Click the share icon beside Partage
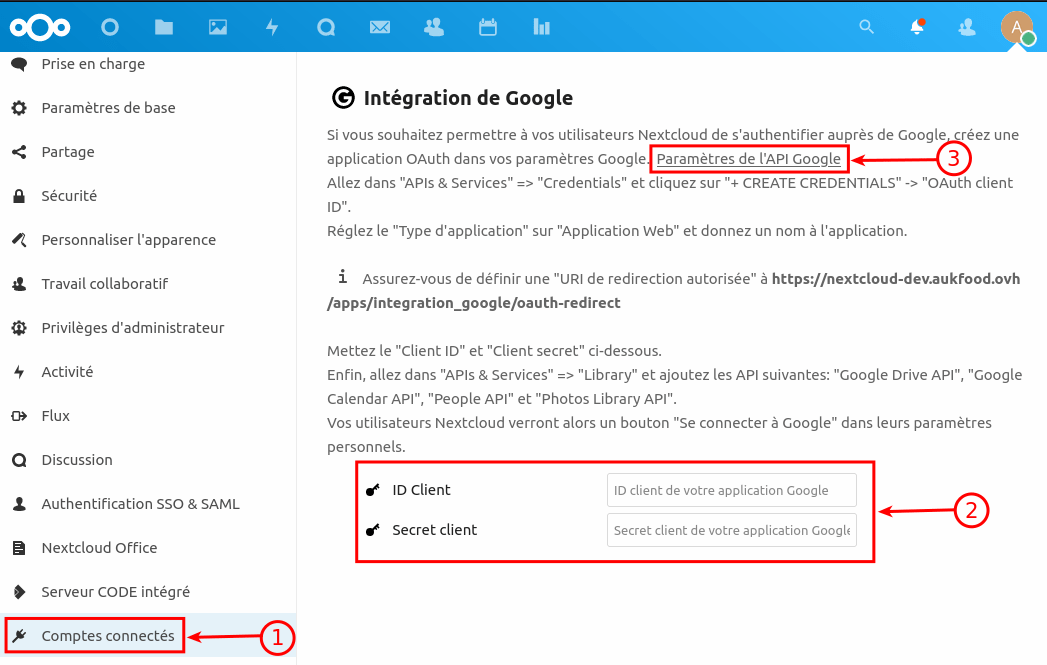This screenshot has width=1047, height=665. [19, 152]
